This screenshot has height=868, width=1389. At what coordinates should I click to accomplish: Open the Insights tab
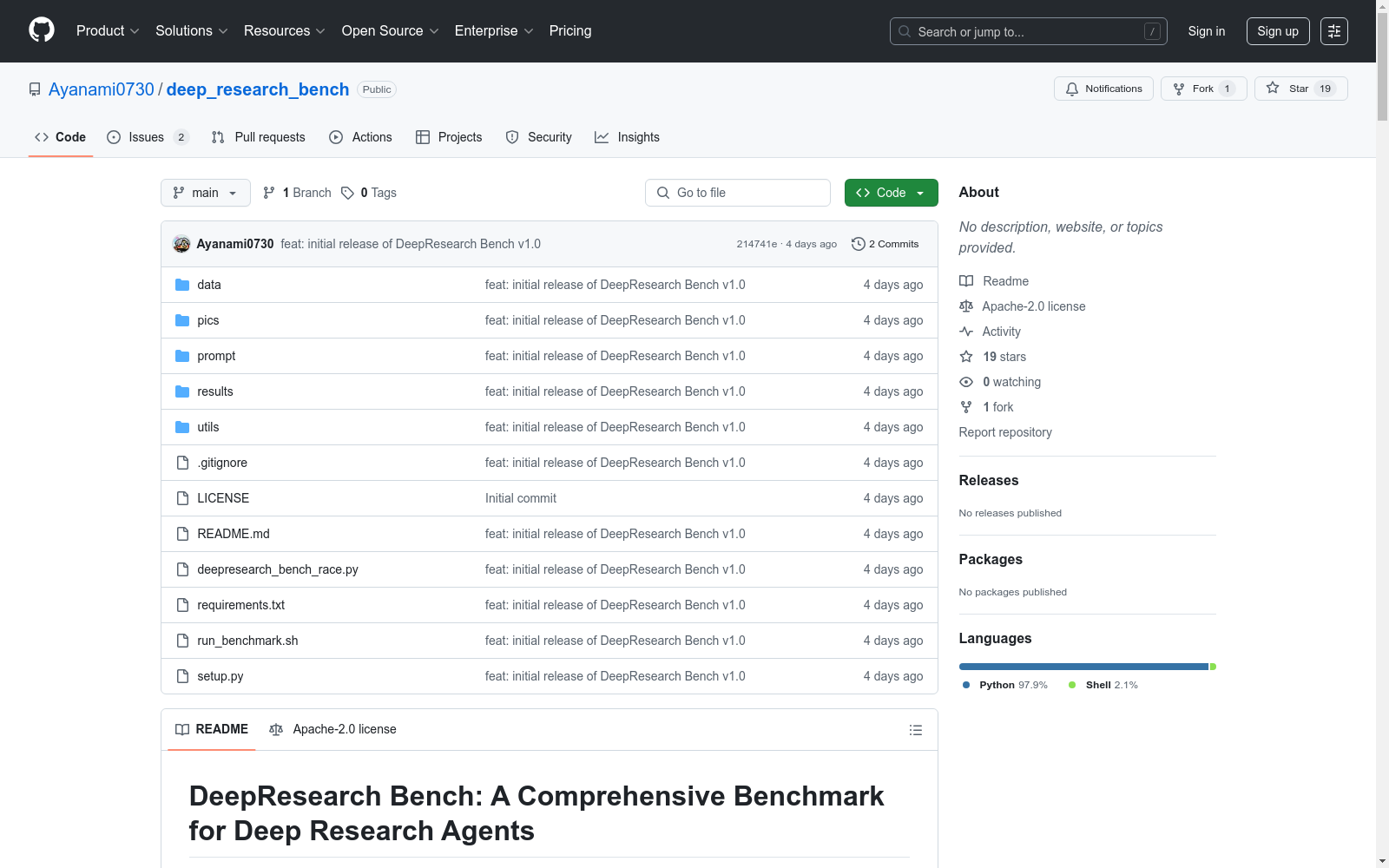(627, 137)
